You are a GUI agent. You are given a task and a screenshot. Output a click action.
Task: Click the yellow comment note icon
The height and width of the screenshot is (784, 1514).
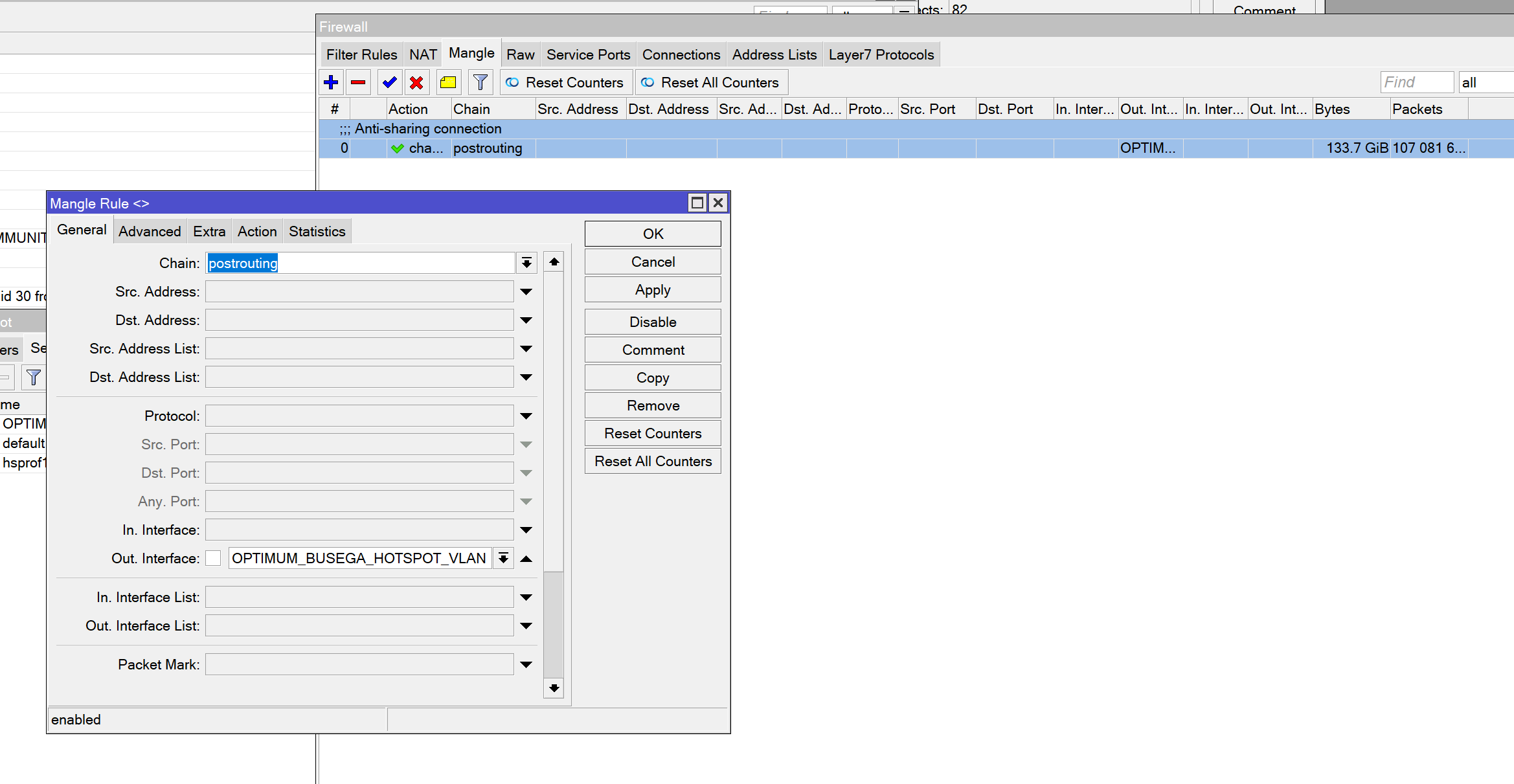[x=448, y=82]
